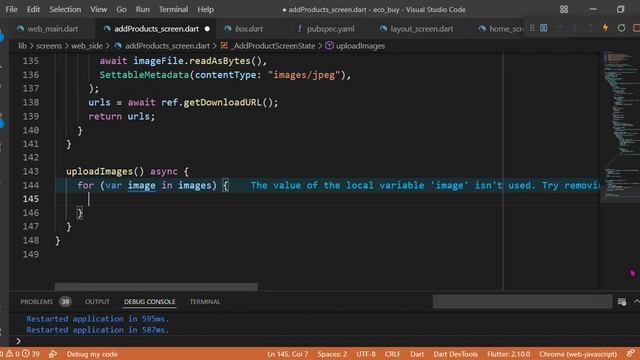Switch to the web_main.dart tab
The width and height of the screenshot is (640, 360).
point(53,29)
